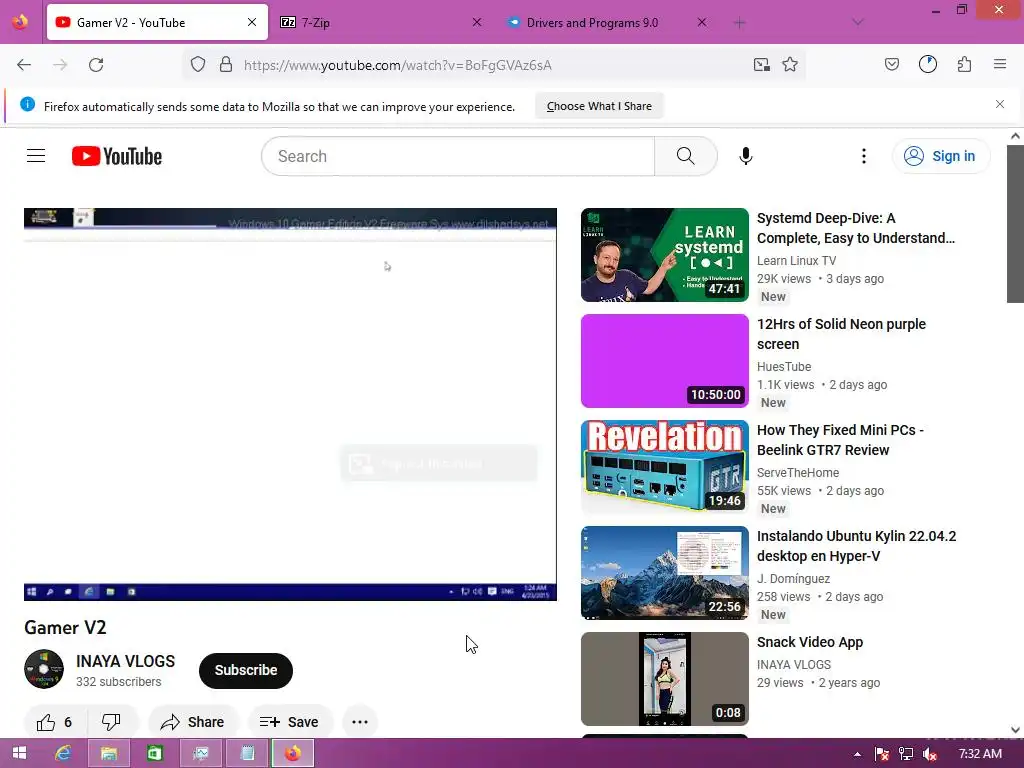
Task: Click the site security padlock icon
Action: 226,64
